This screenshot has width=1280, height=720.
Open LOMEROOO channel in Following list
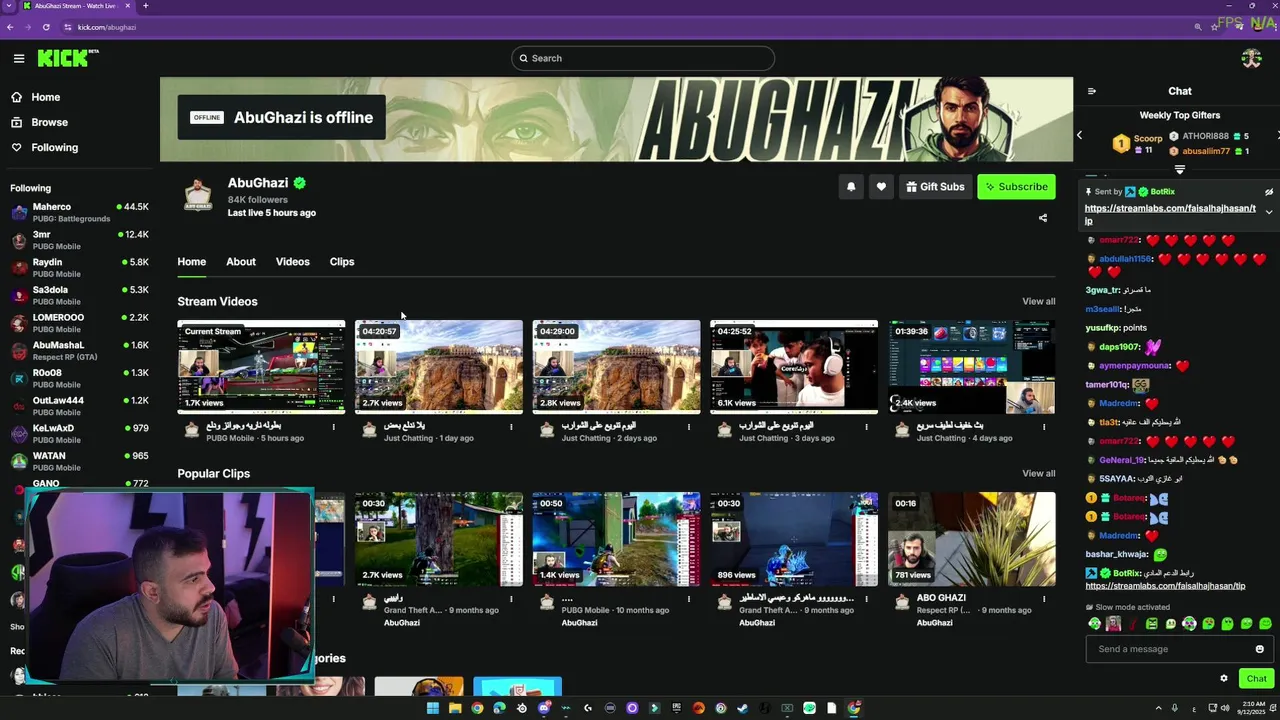[80, 323]
